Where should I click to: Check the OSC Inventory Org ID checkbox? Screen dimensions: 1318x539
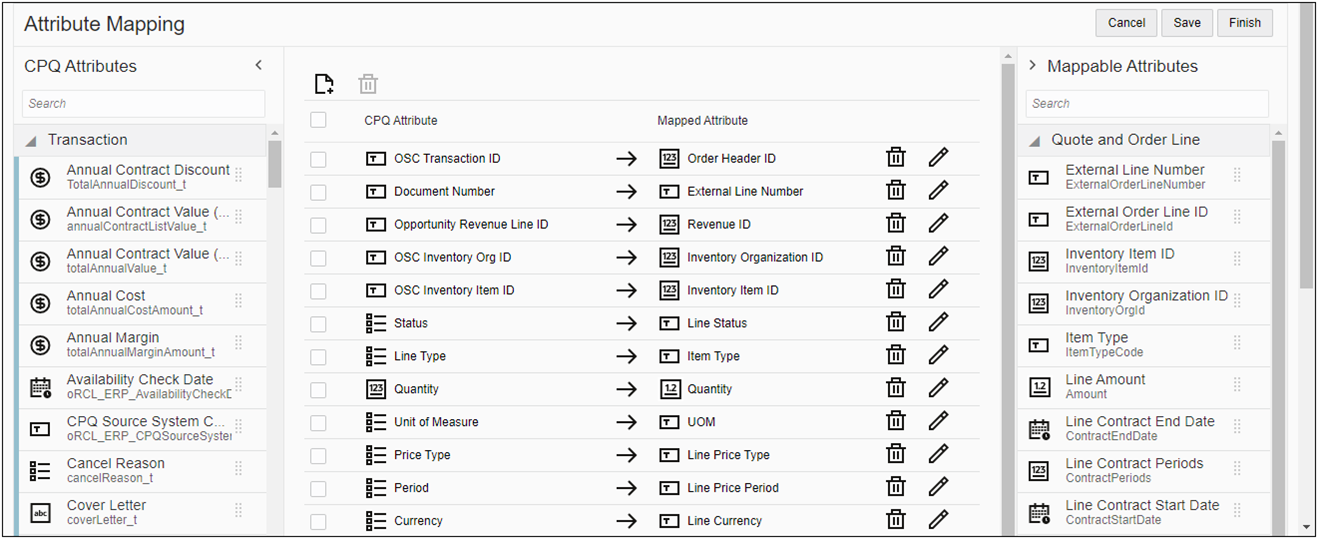click(318, 258)
